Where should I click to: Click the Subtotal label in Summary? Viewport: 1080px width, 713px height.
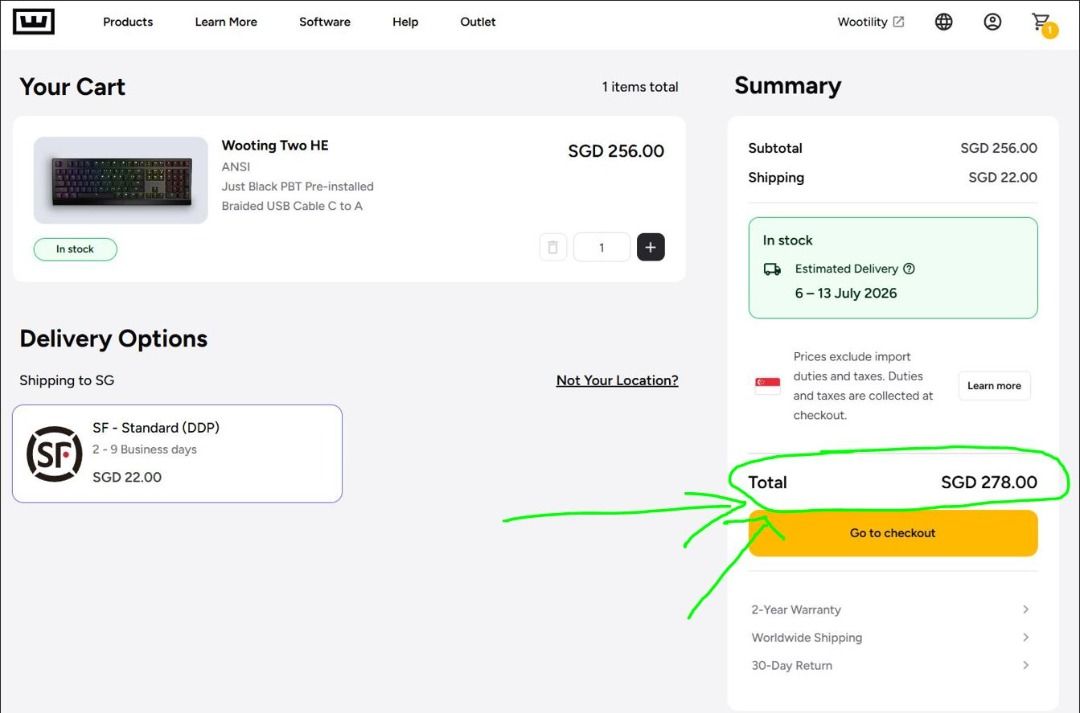pyautogui.click(x=775, y=148)
